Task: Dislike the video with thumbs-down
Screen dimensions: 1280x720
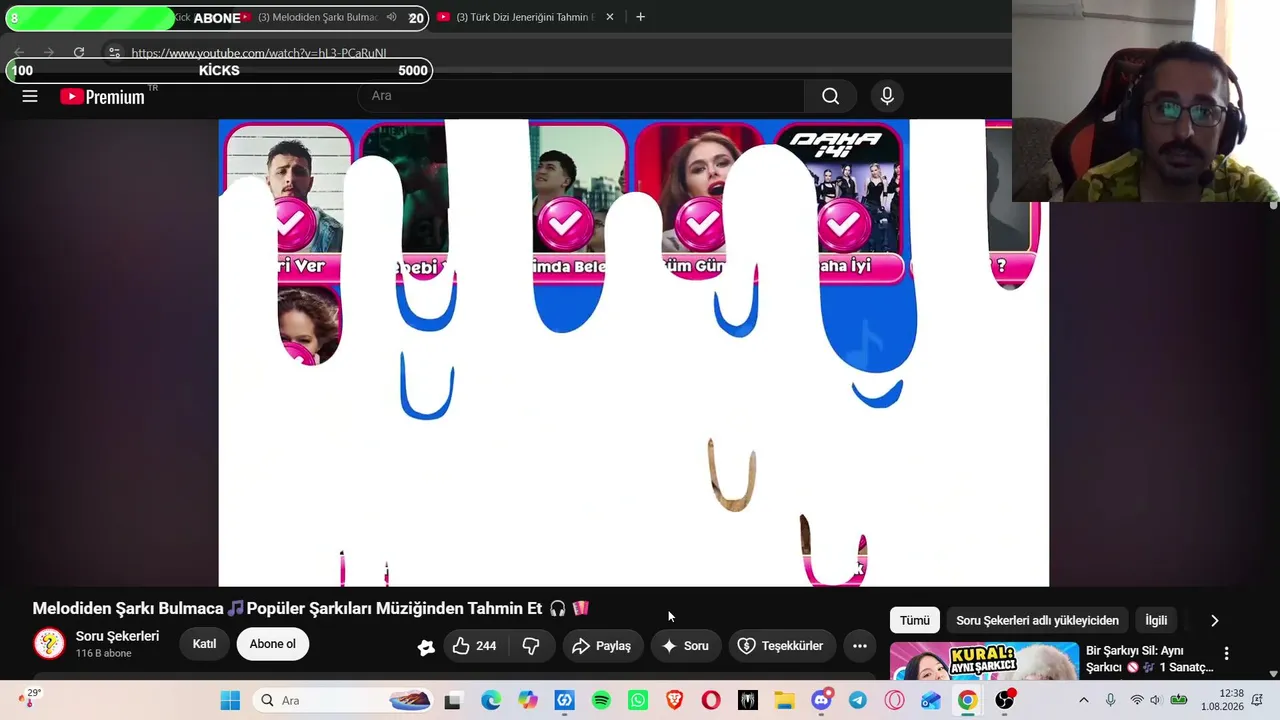Action: pos(531,646)
